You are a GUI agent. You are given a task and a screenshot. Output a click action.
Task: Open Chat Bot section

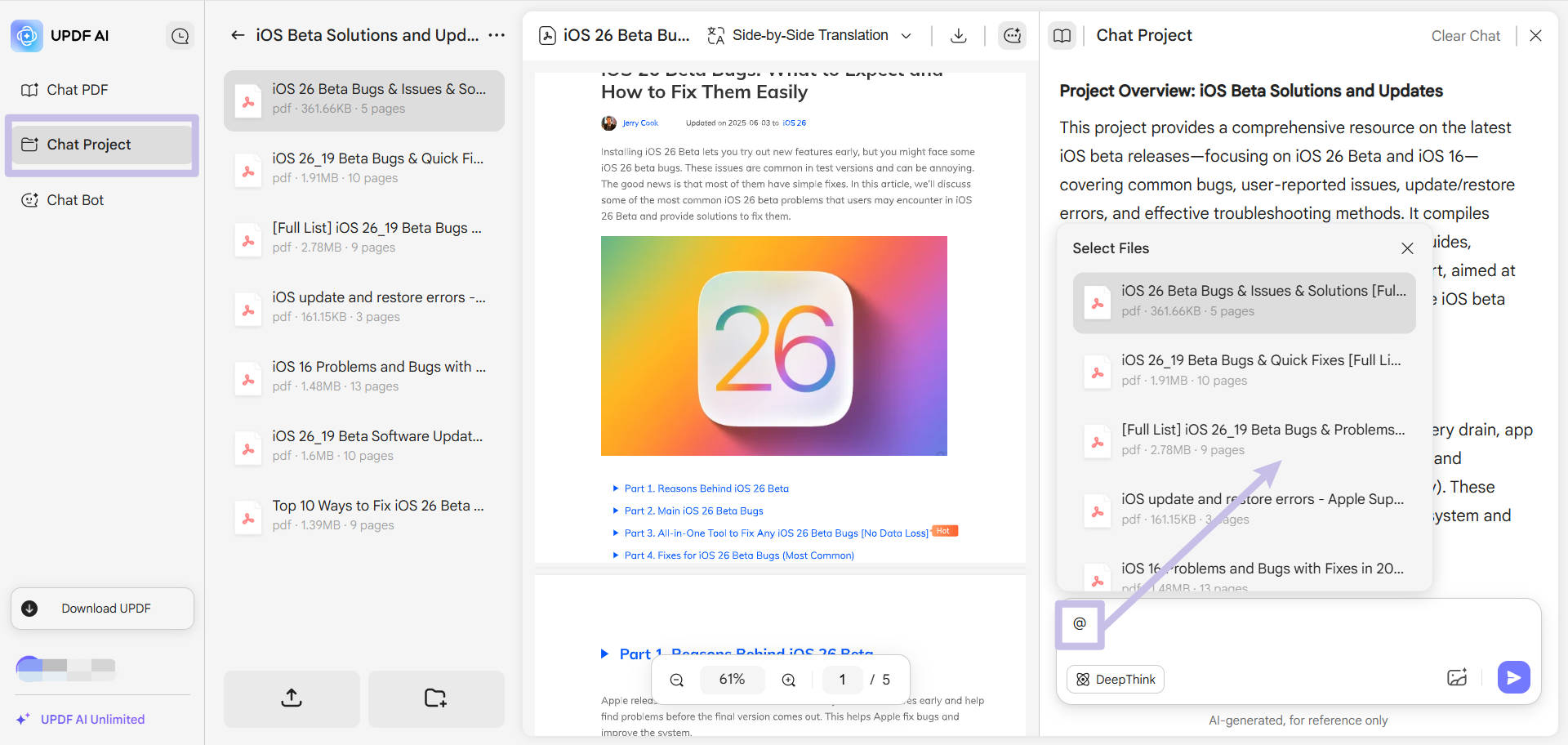[x=75, y=200]
